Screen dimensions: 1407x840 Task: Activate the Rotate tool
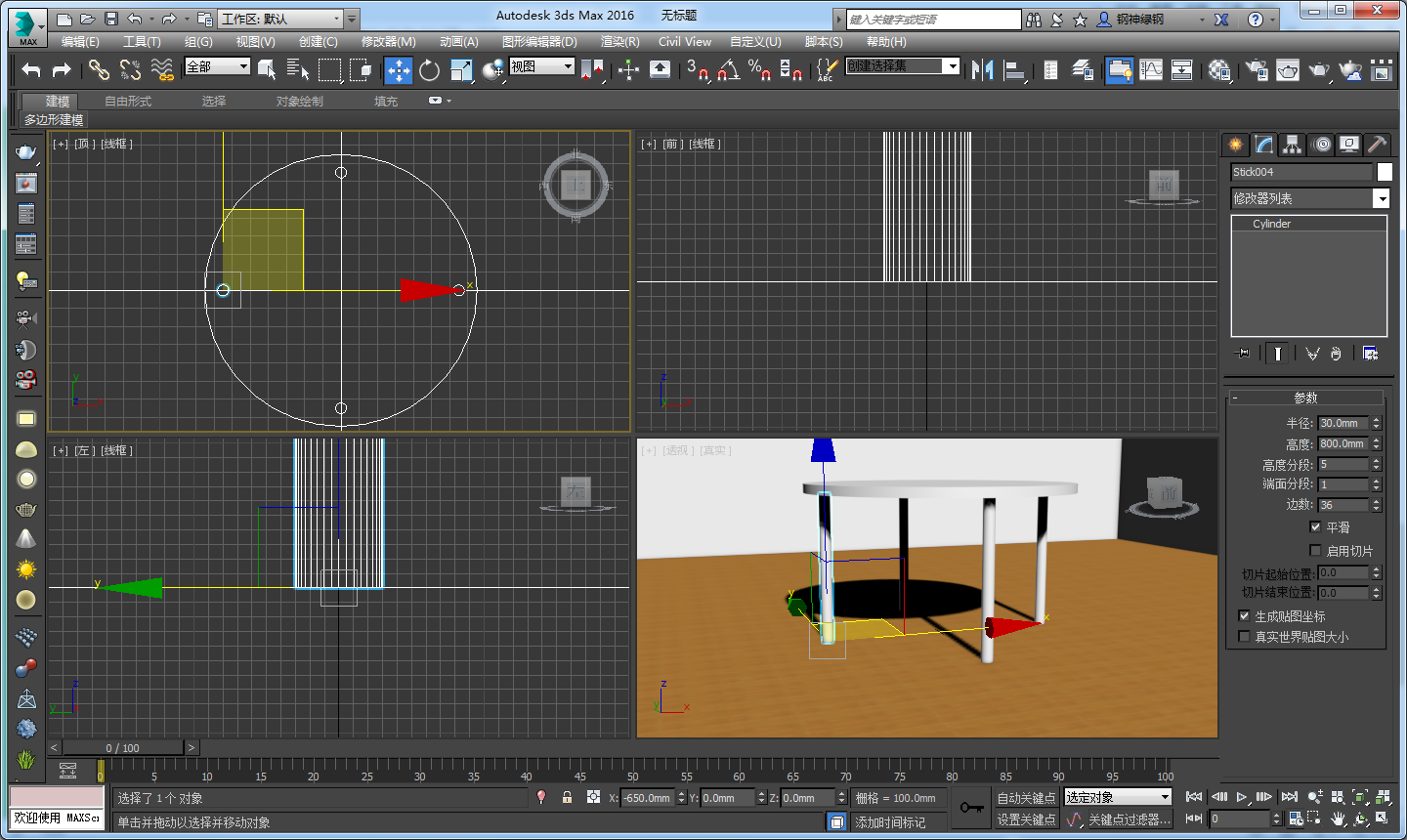pyautogui.click(x=429, y=69)
